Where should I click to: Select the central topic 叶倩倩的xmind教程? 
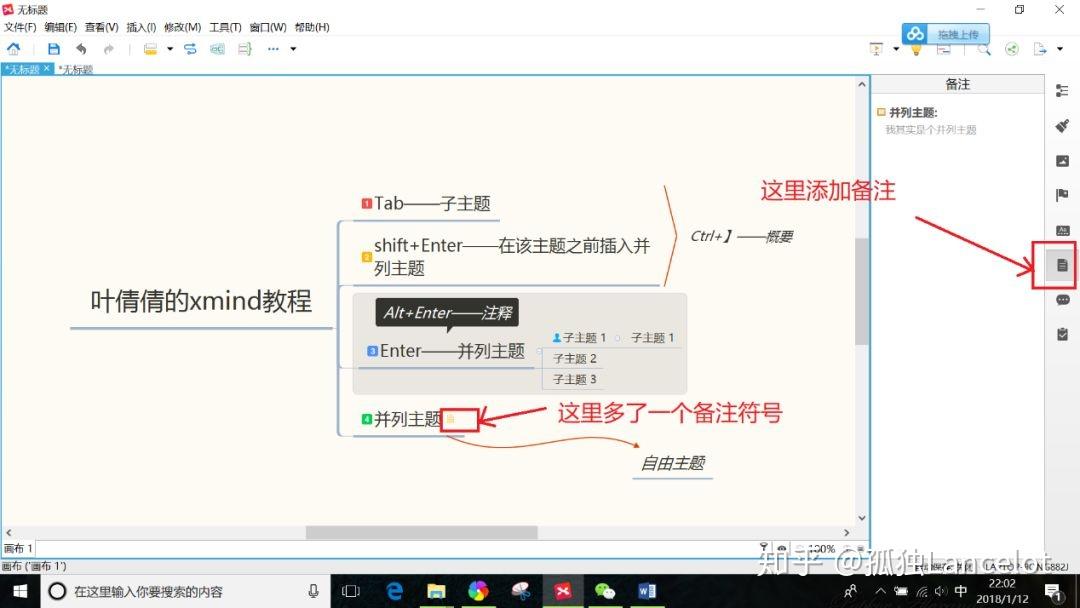click(201, 302)
